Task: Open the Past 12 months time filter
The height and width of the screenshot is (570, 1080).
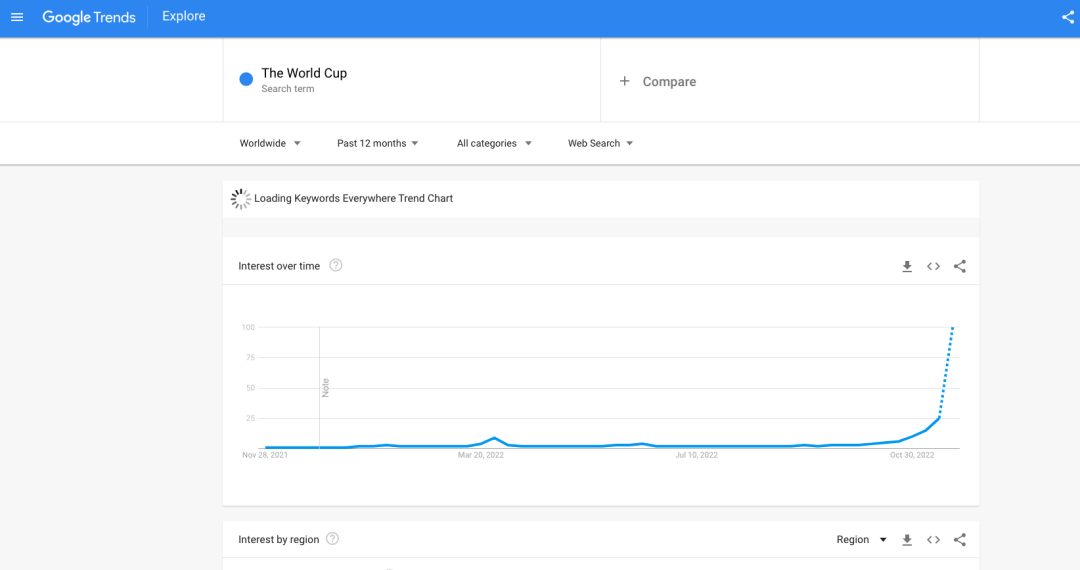Action: coord(378,143)
